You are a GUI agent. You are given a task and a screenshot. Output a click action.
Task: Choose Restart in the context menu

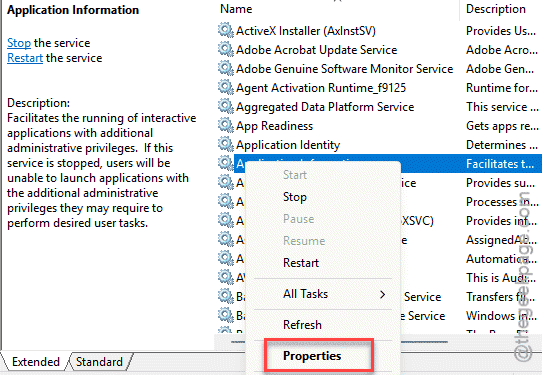click(x=301, y=263)
